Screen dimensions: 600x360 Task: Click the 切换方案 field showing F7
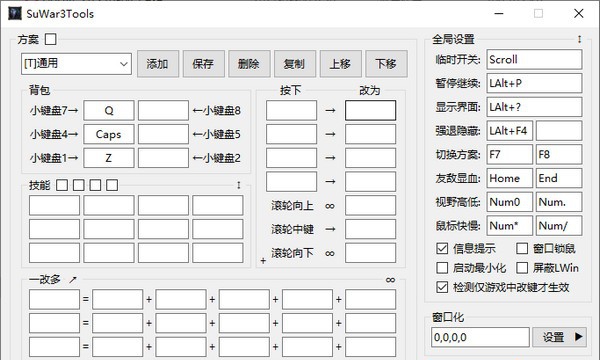pyautogui.click(x=510, y=155)
